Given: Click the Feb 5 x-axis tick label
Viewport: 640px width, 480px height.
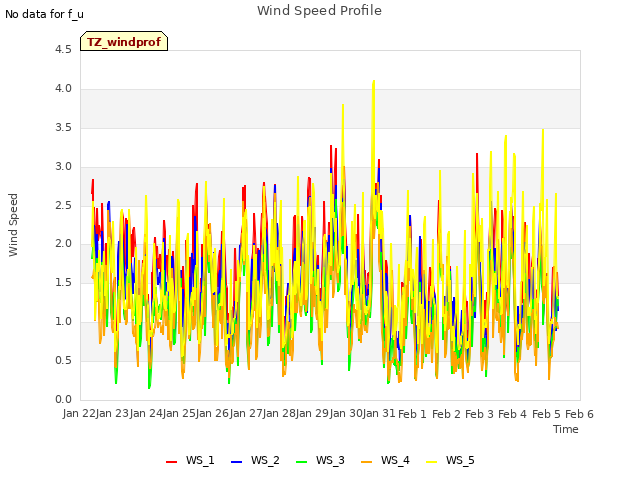Looking at the screenshot, I should click(546, 414).
